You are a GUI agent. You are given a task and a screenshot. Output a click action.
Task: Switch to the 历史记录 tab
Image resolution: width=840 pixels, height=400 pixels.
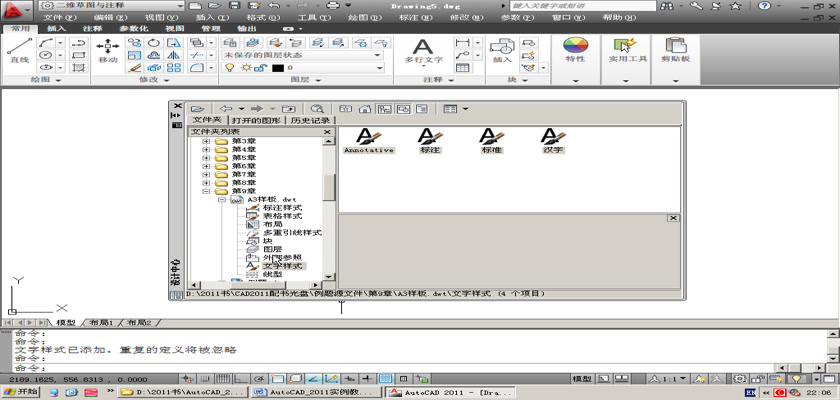click(x=310, y=120)
